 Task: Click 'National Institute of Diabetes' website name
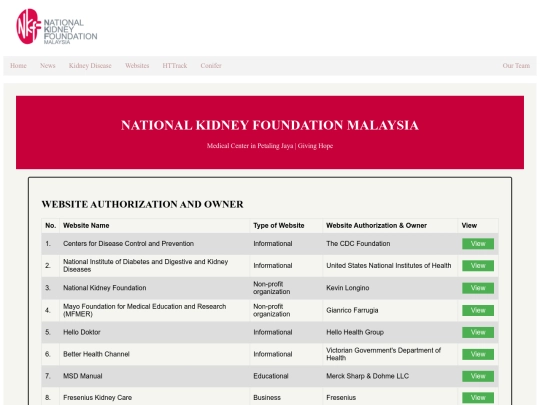point(145,266)
